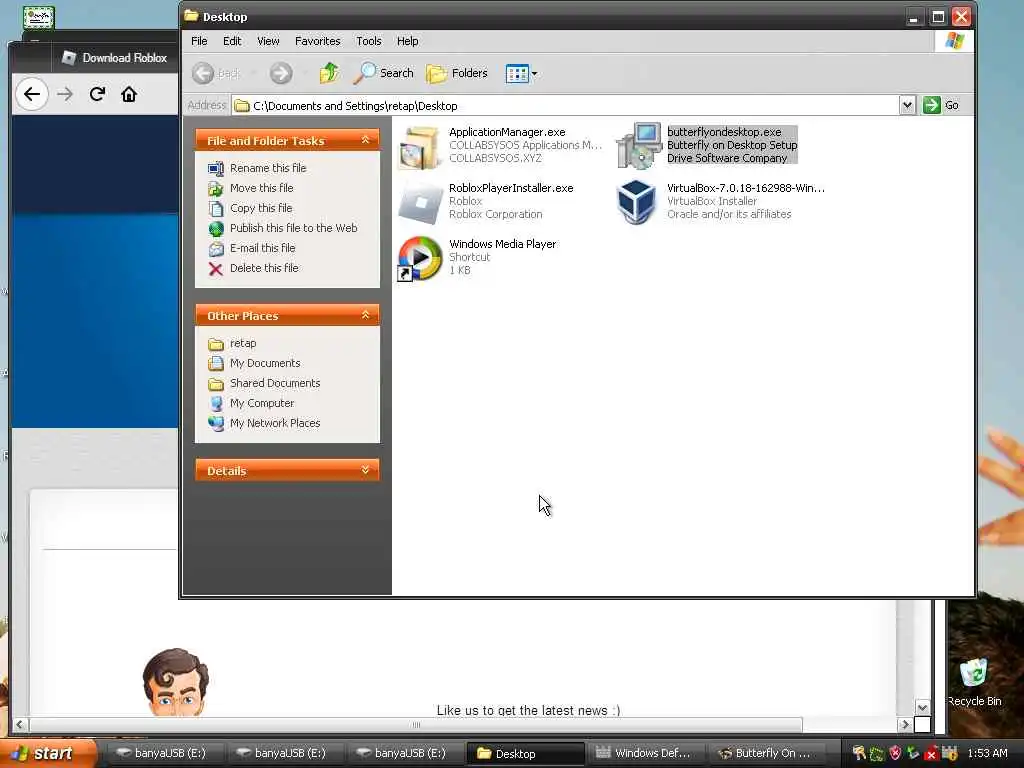Open the Help menu
1024x768 pixels.
pyautogui.click(x=408, y=41)
